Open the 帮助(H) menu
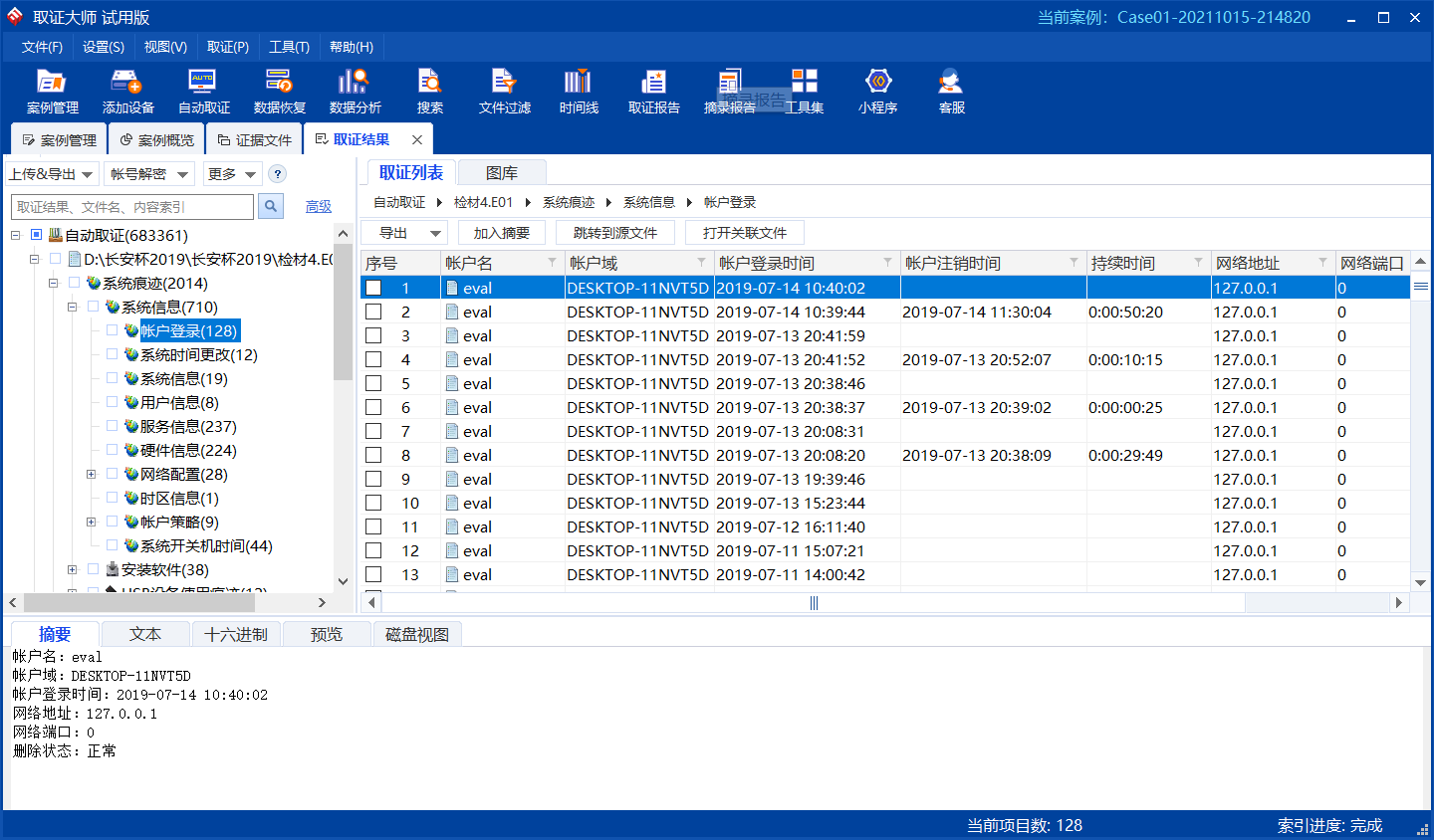This screenshot has height=840, width=1434. tap(352, 47)
